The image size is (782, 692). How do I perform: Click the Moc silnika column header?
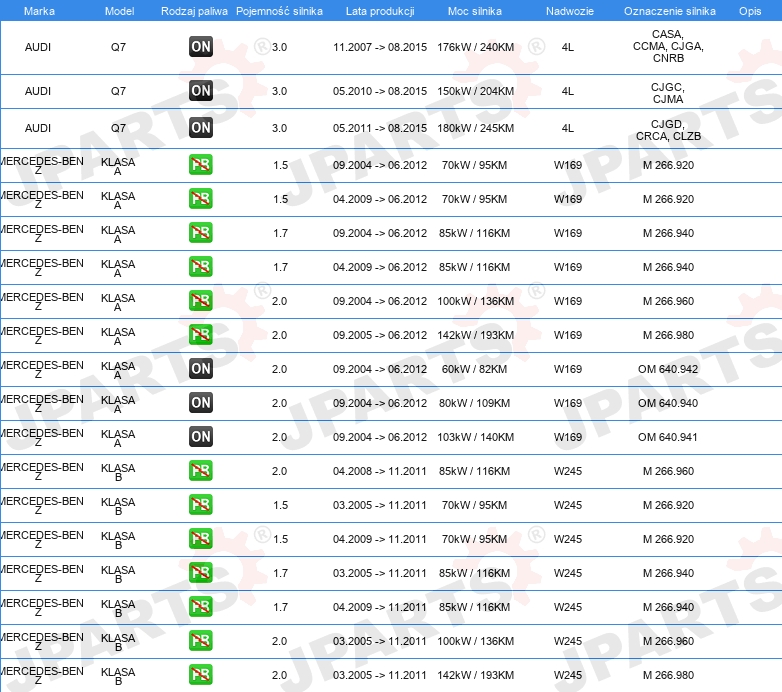click(x=475, y=11)
